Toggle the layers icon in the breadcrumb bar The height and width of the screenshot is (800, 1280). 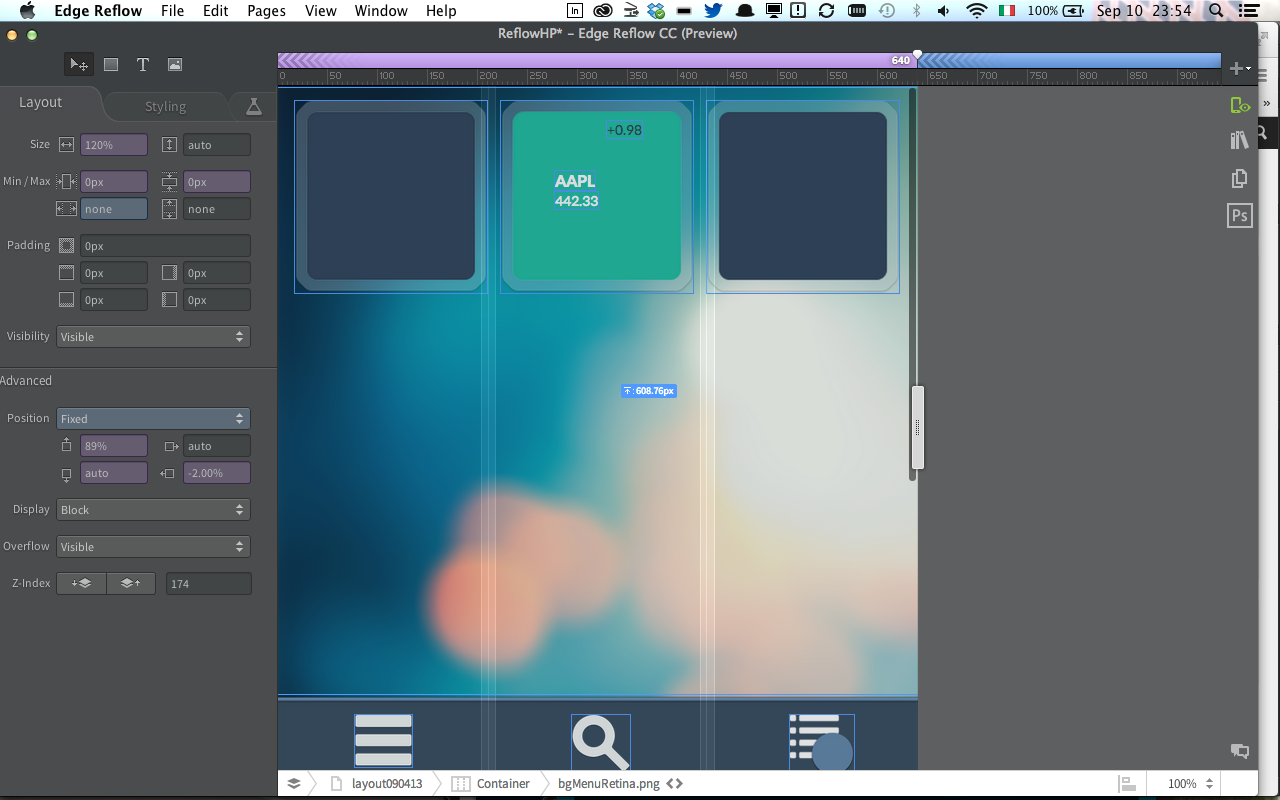(x=294, y=783)
